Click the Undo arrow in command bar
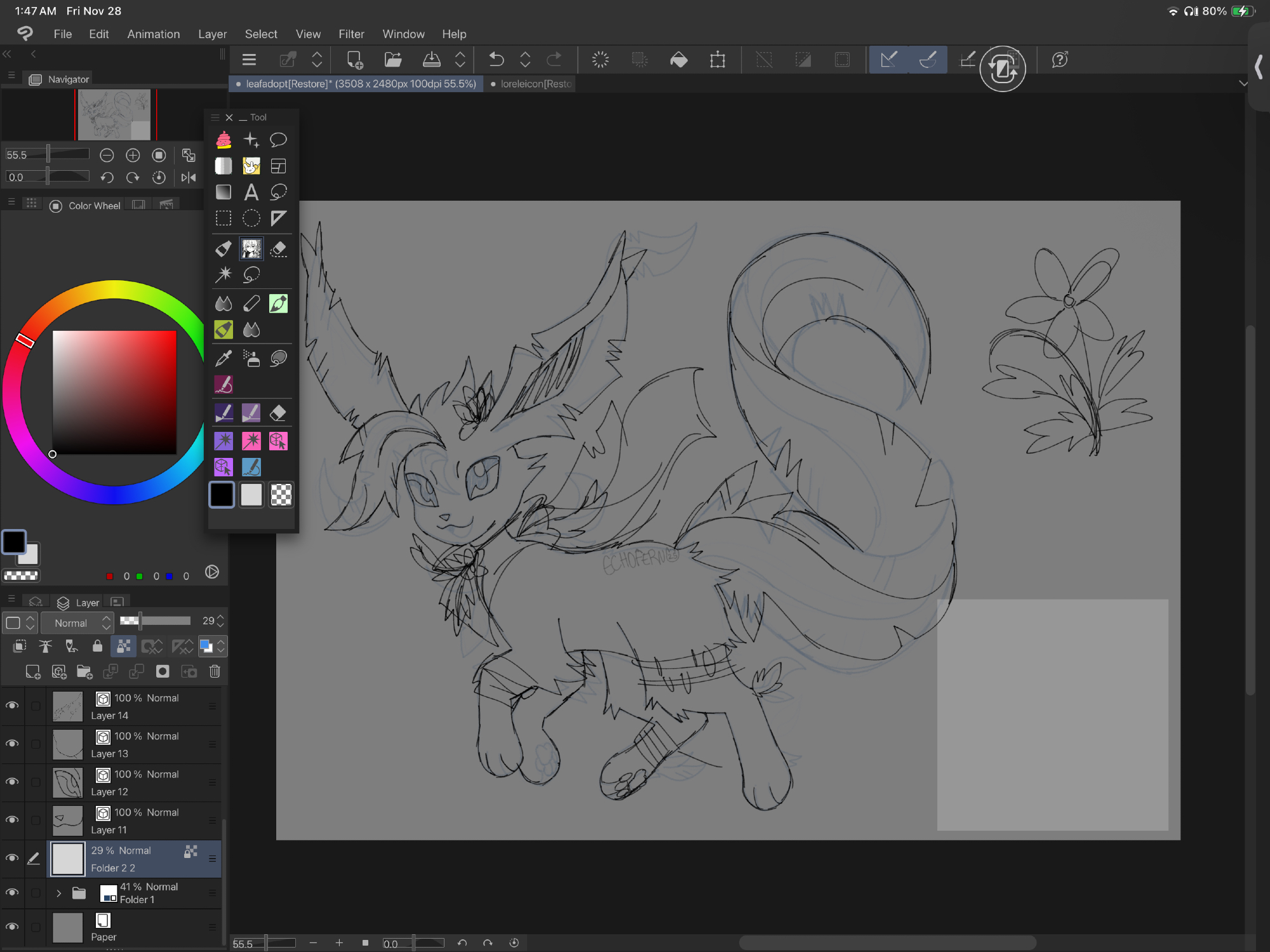The width and height of the screenshot is (1270, 952). click(496, 60)
